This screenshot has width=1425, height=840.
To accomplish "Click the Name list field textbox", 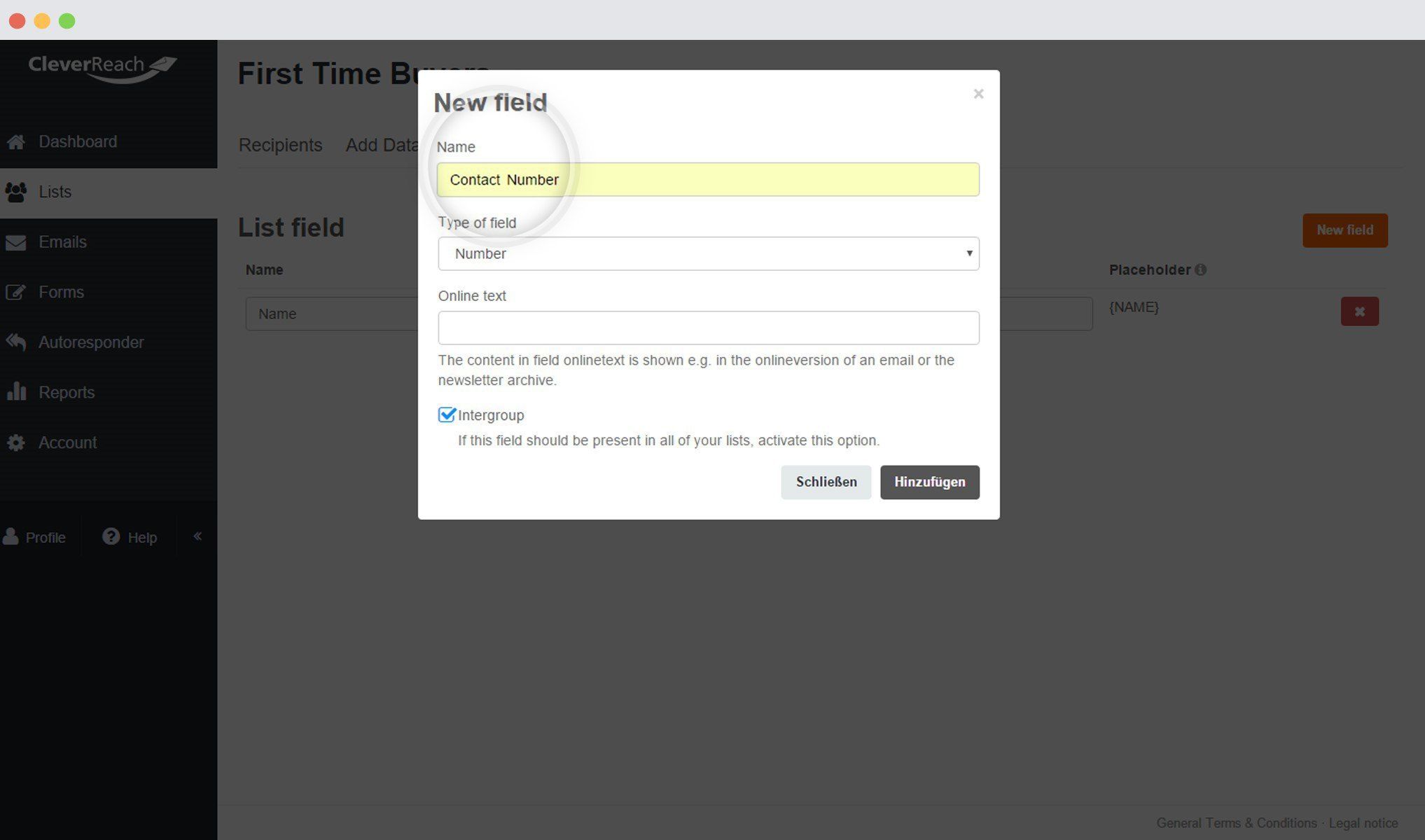I will coord(331,314).
